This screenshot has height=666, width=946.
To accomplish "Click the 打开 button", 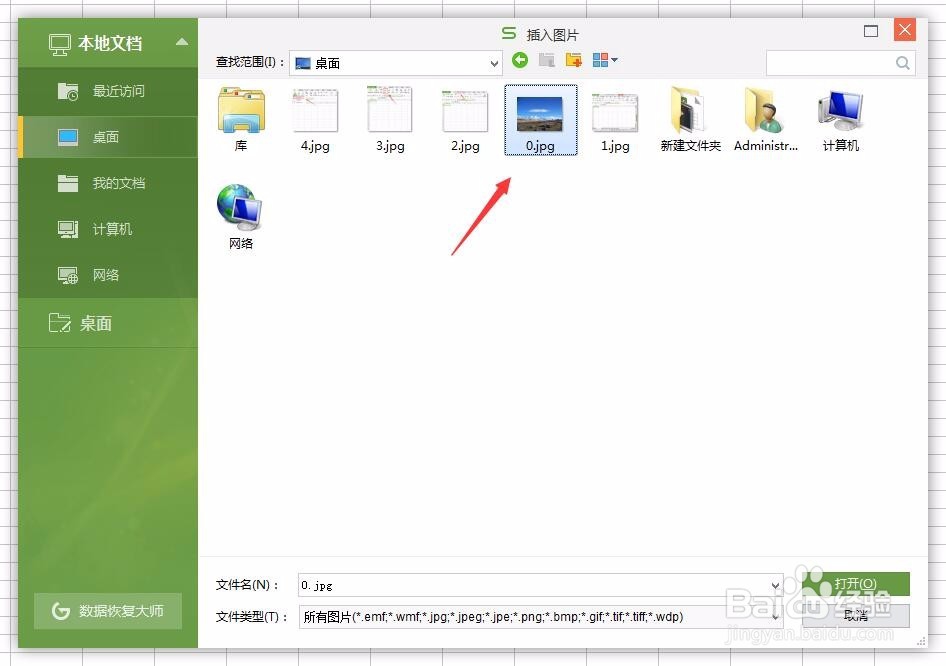I will pyautogui.click(x=856, y=583).
